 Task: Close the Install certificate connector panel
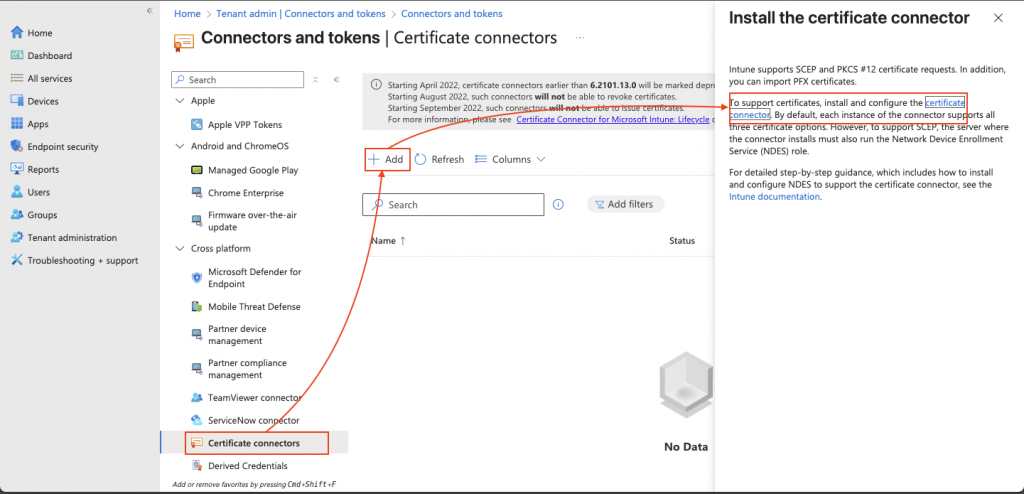(998, 18)
